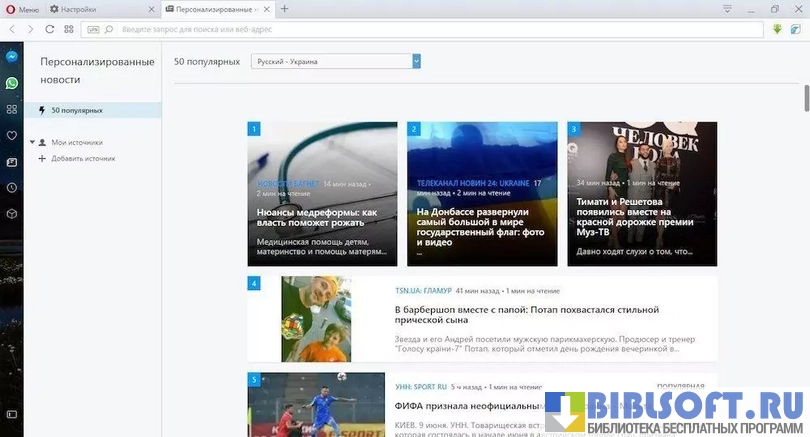Open Speed Dial from the sidebar grid icon
810x437 pixels.
[x=11, y=110]
